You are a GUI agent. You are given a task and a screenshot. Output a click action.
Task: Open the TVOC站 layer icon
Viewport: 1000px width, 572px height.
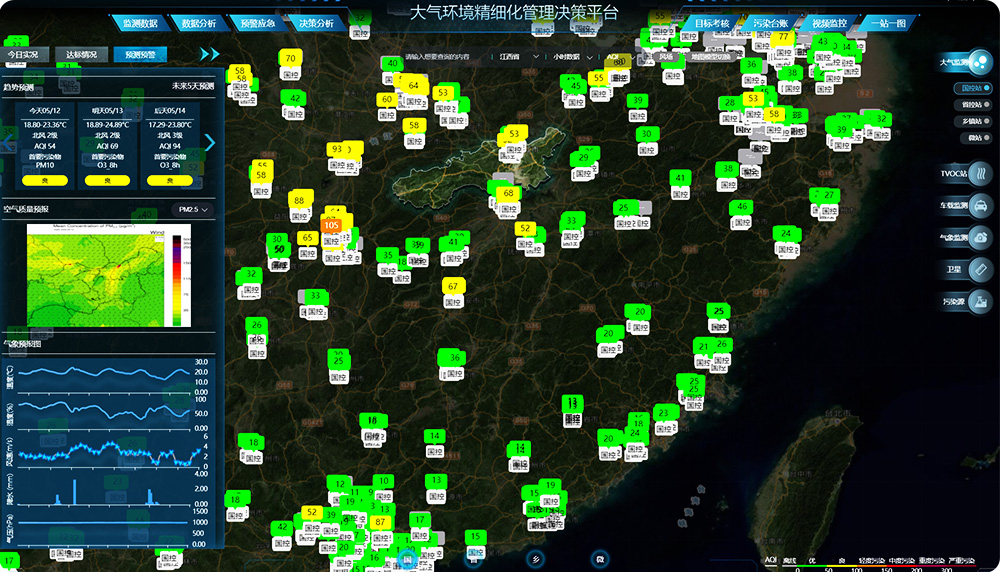coord(982,174)
